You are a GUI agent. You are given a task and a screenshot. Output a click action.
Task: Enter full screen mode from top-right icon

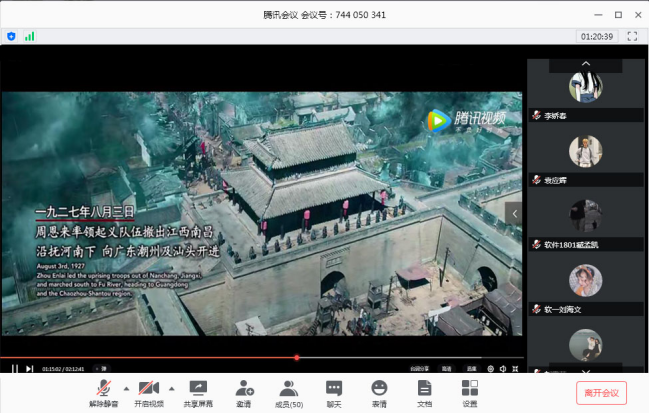631,36
